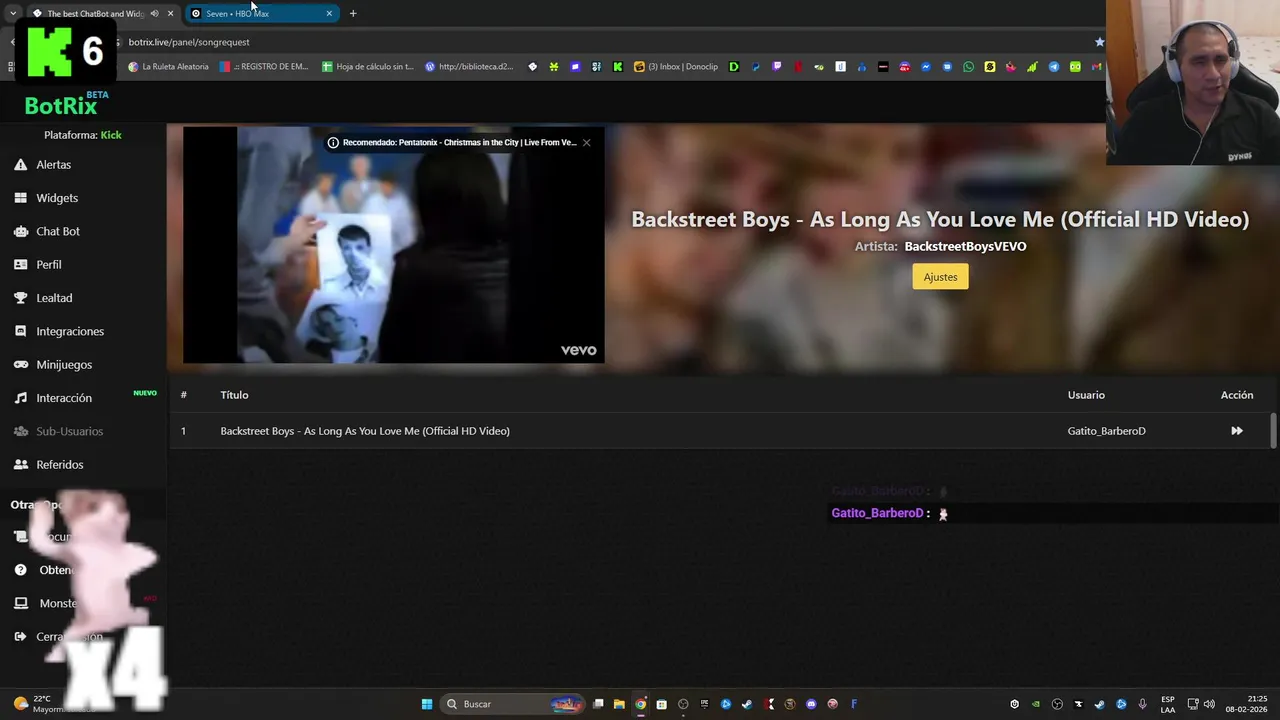Open the Referidos section
1280x720 pixels.
point(60,464)
